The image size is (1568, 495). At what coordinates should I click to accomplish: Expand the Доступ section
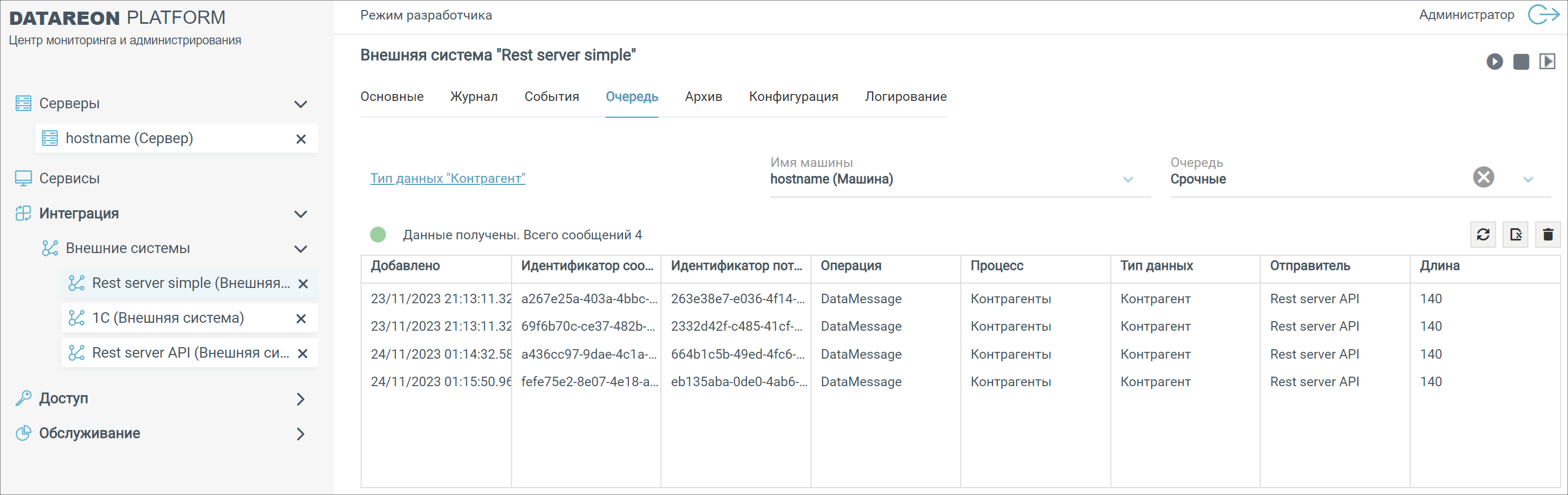(x=300, y=399)
